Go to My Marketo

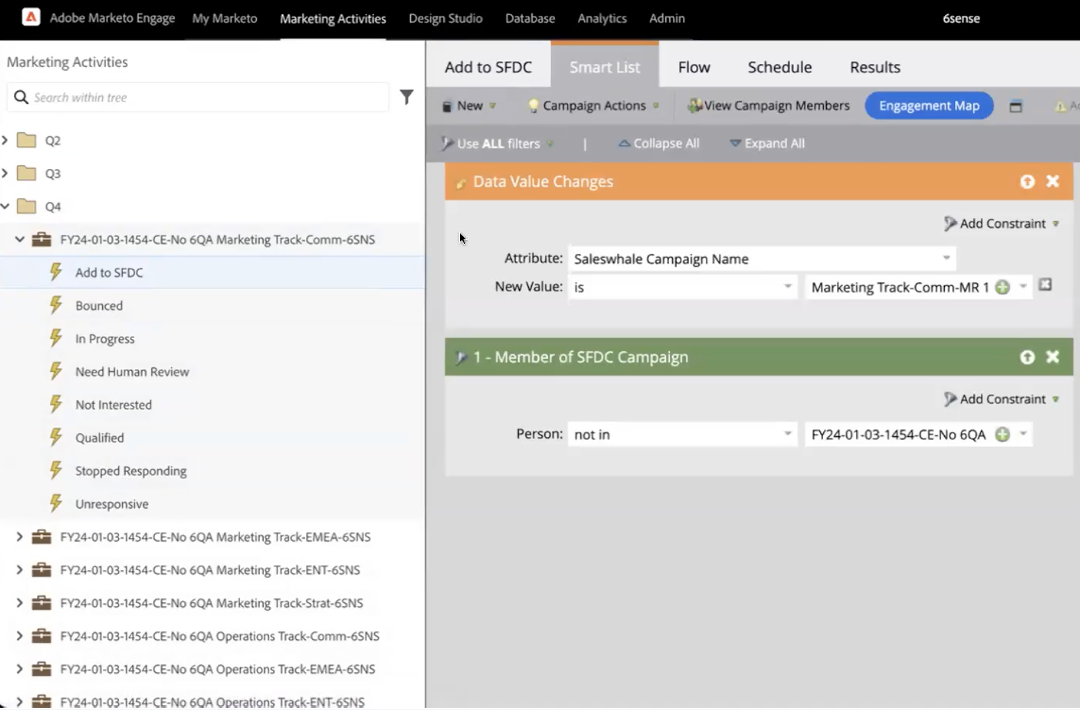[x=225, y=19]
